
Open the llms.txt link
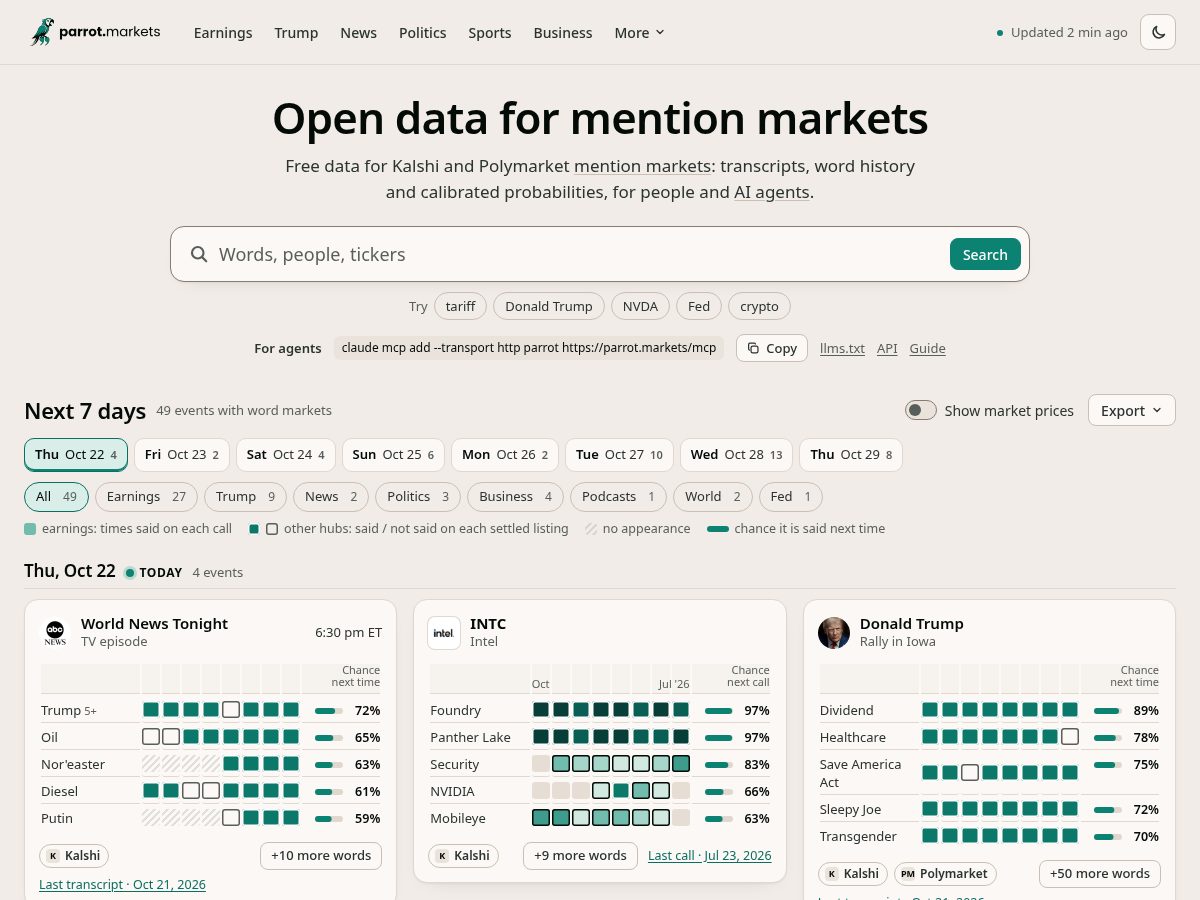[842, 348]
